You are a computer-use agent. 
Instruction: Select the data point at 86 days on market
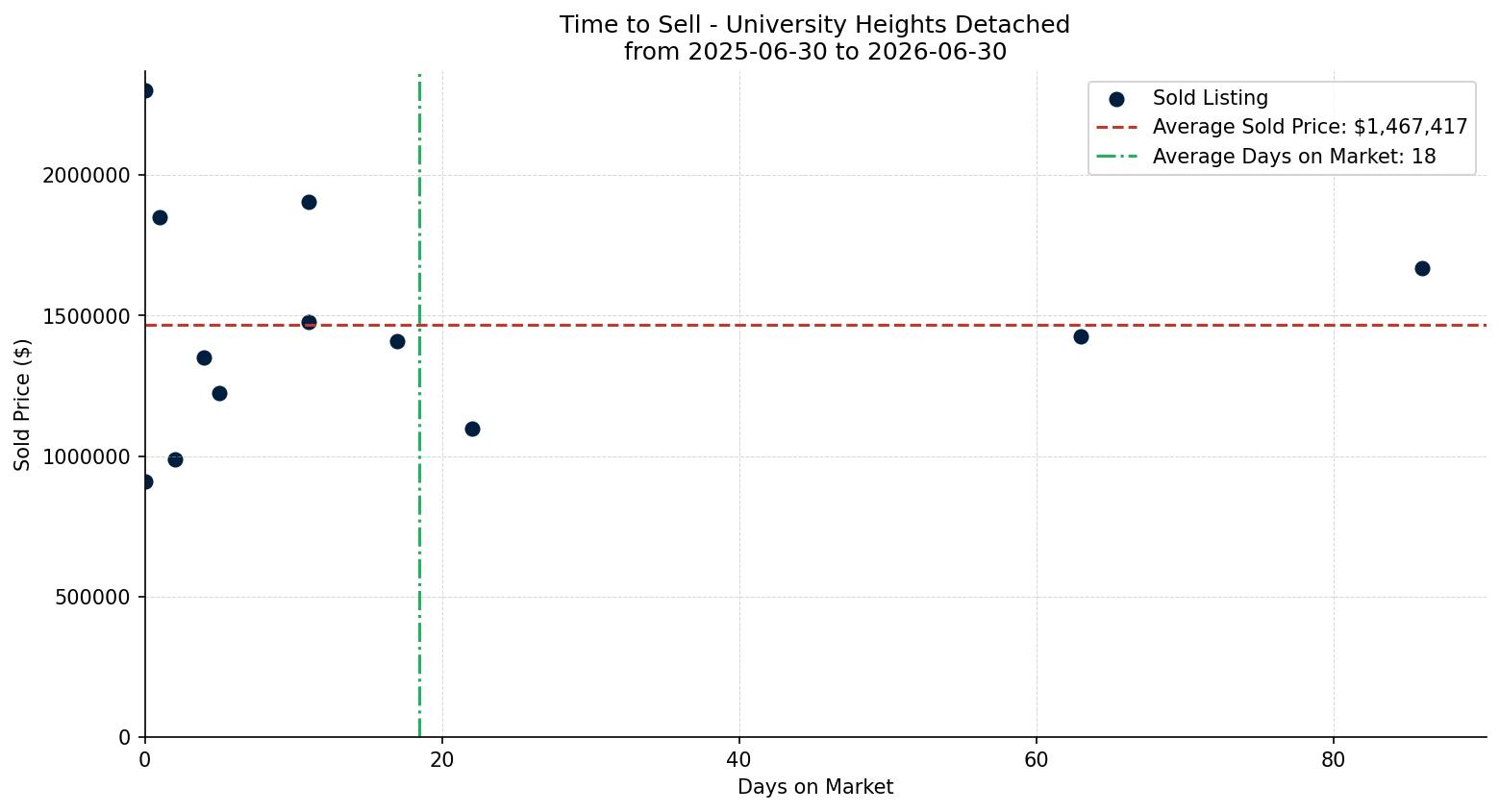[x=1422, y=268]
